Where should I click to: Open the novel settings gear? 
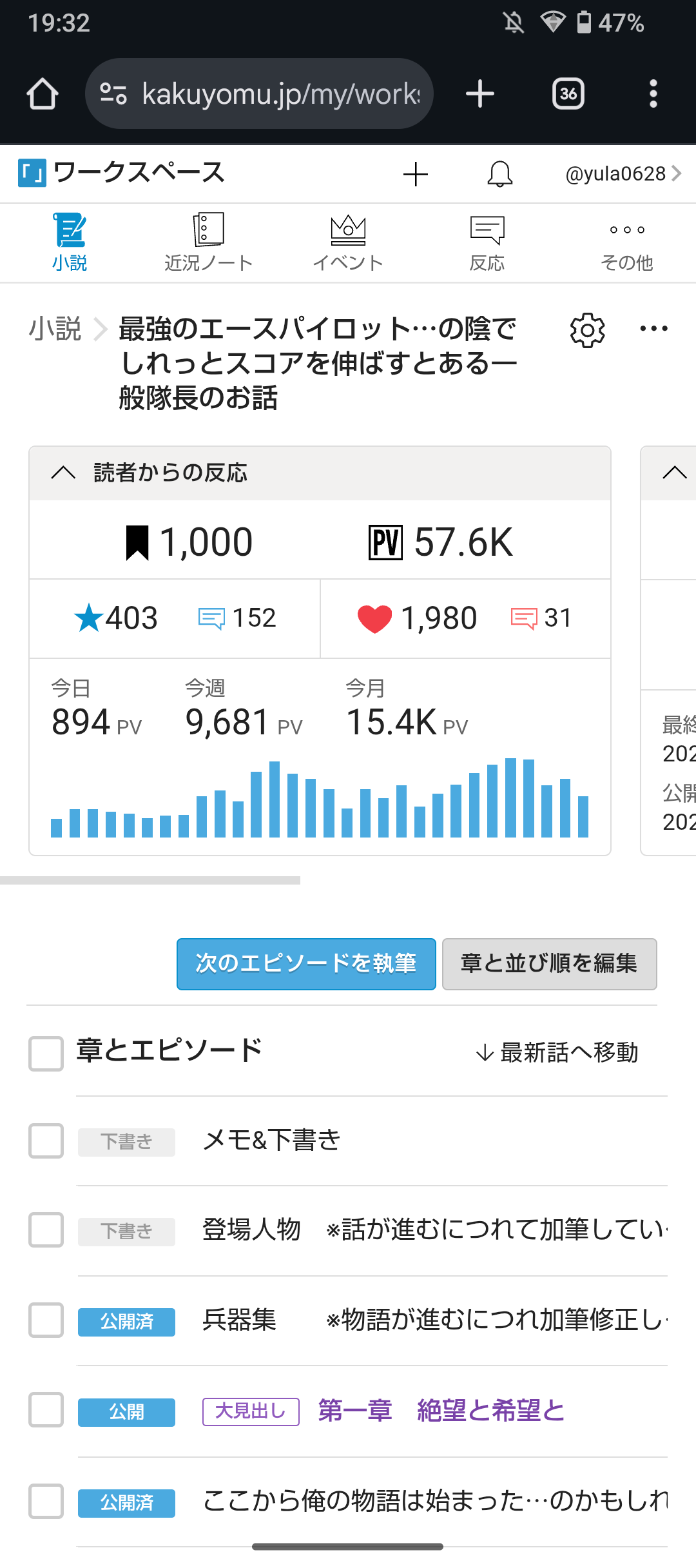pyautogui.click(x=587, y=331)
